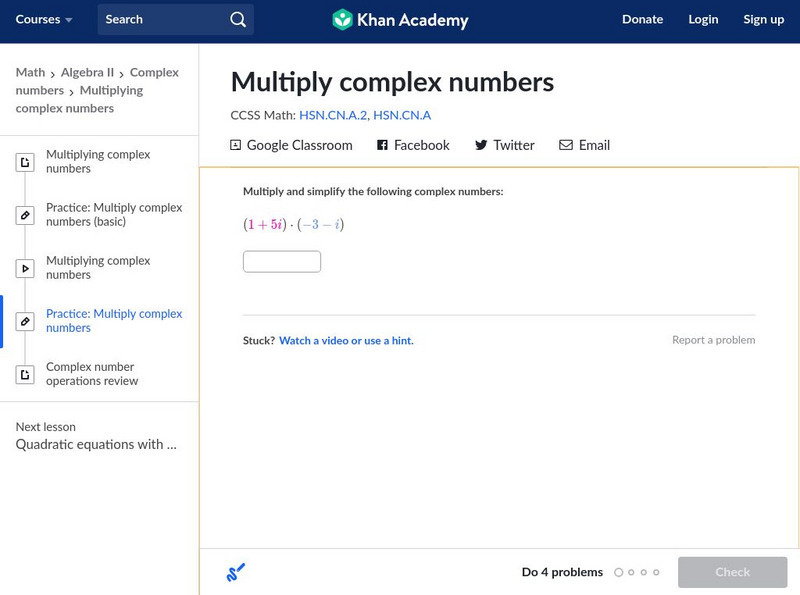The width and height of the screenshot is (800, 595).
Task: Click the answer input box
Action: (x=282, y=262)
